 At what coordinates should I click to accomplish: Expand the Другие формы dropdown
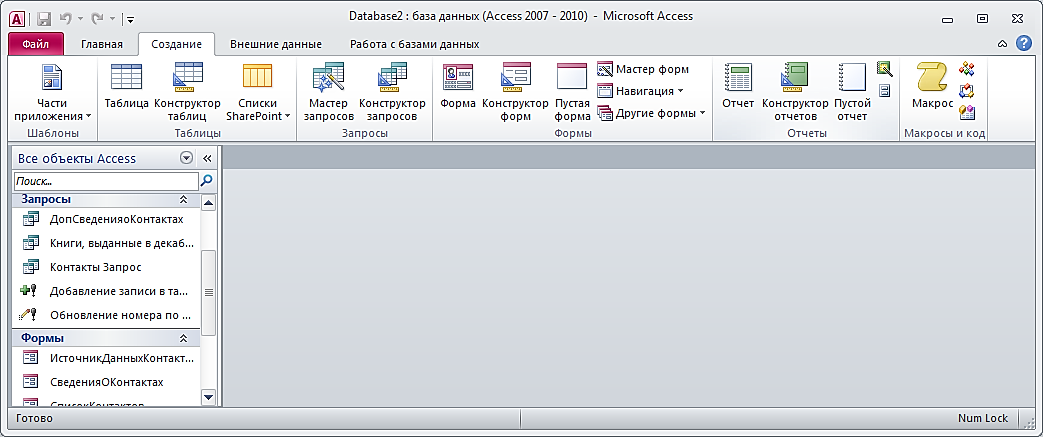coord(651,113)
